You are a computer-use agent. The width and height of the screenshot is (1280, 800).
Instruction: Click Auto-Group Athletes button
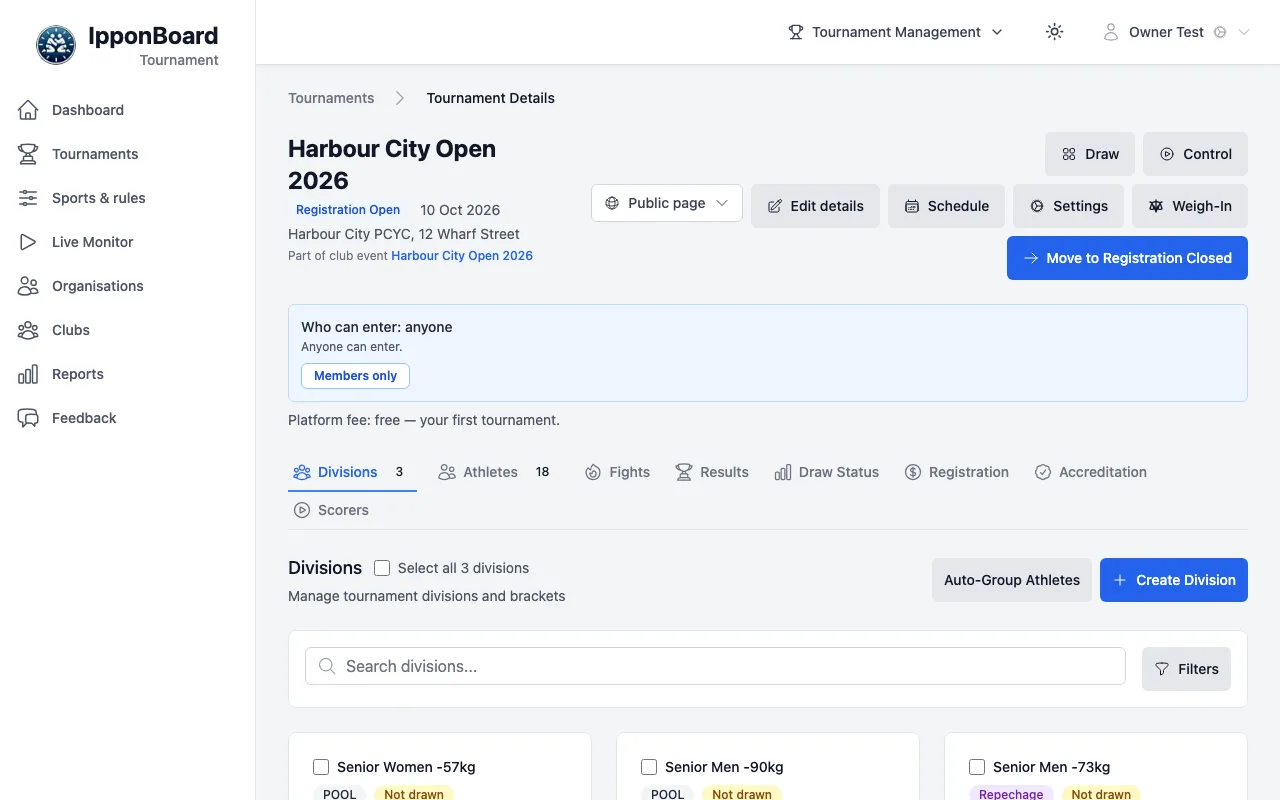(x=1012, y=580)
